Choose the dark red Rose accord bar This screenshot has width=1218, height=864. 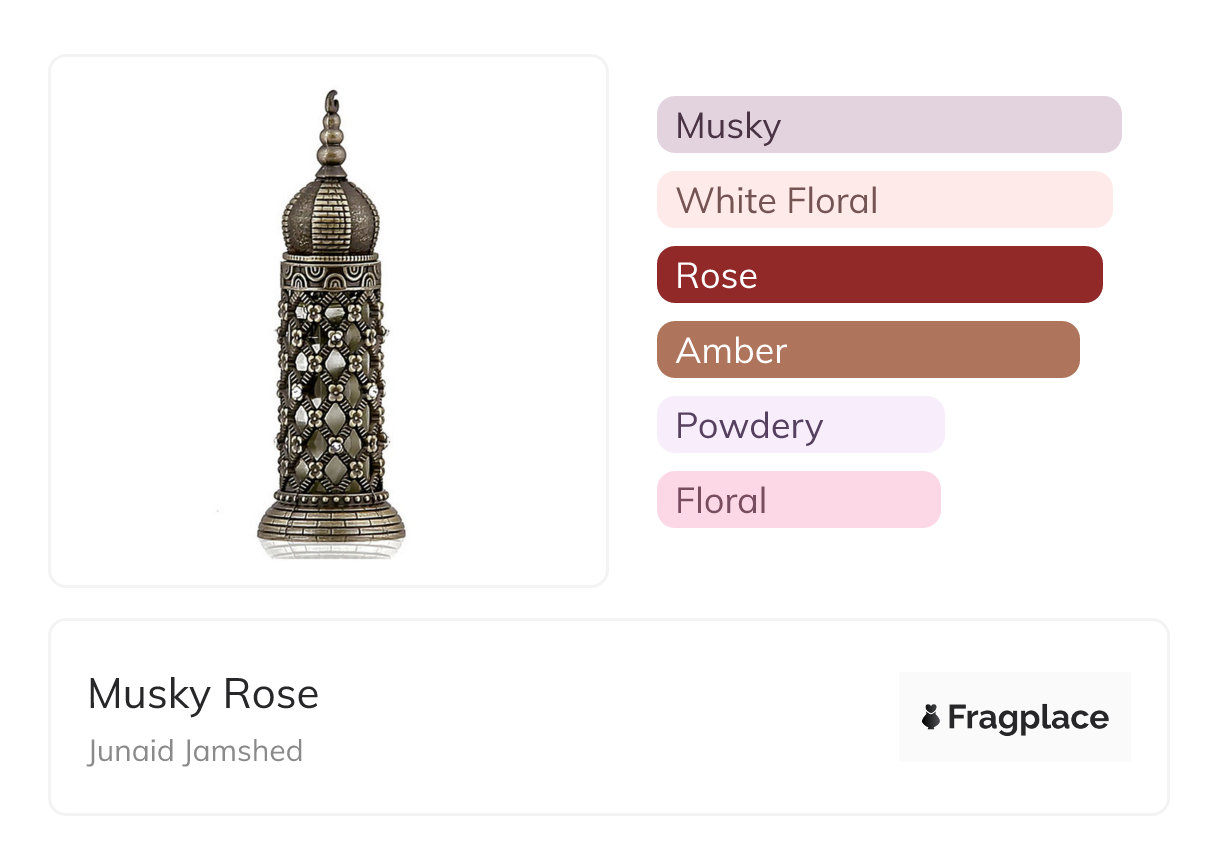879,275
